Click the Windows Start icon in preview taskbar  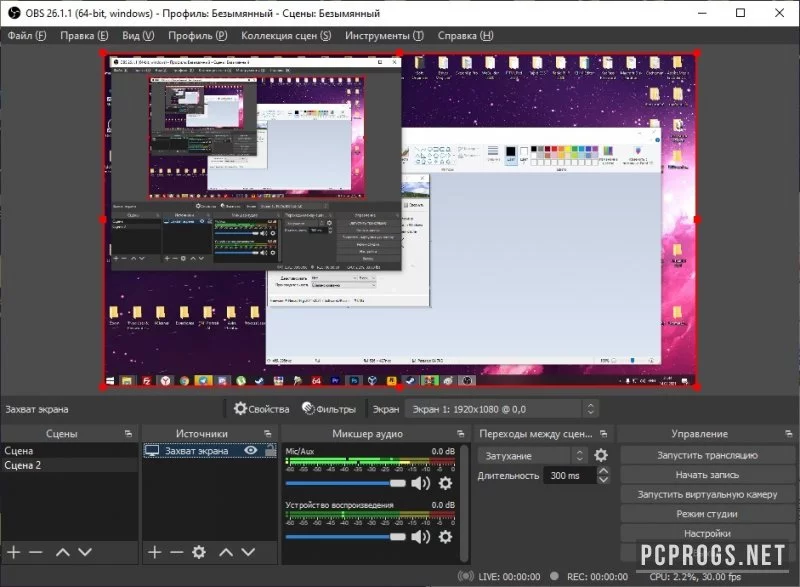[x=110, y=380]
